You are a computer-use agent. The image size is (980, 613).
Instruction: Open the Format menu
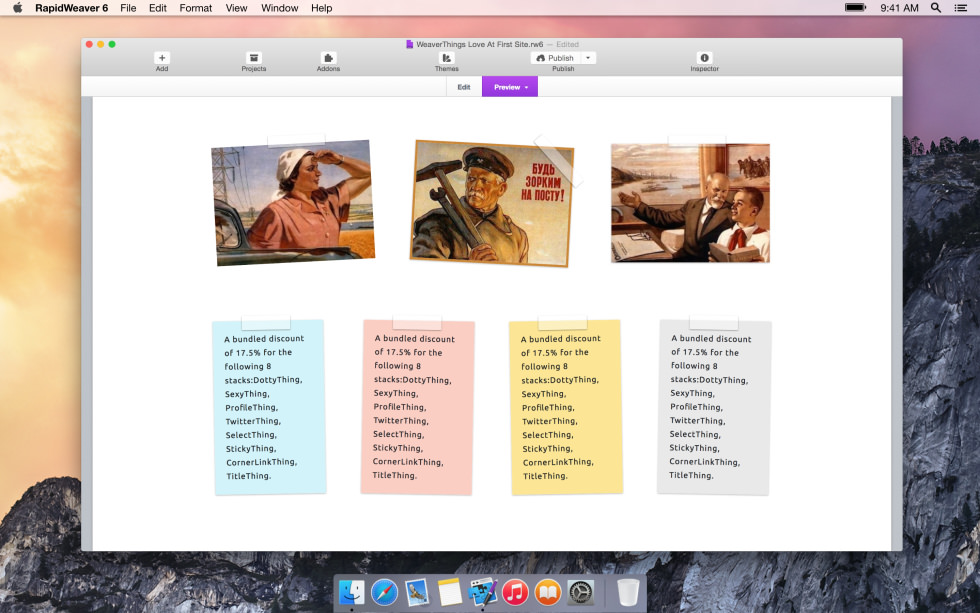[x=196, y=8]
